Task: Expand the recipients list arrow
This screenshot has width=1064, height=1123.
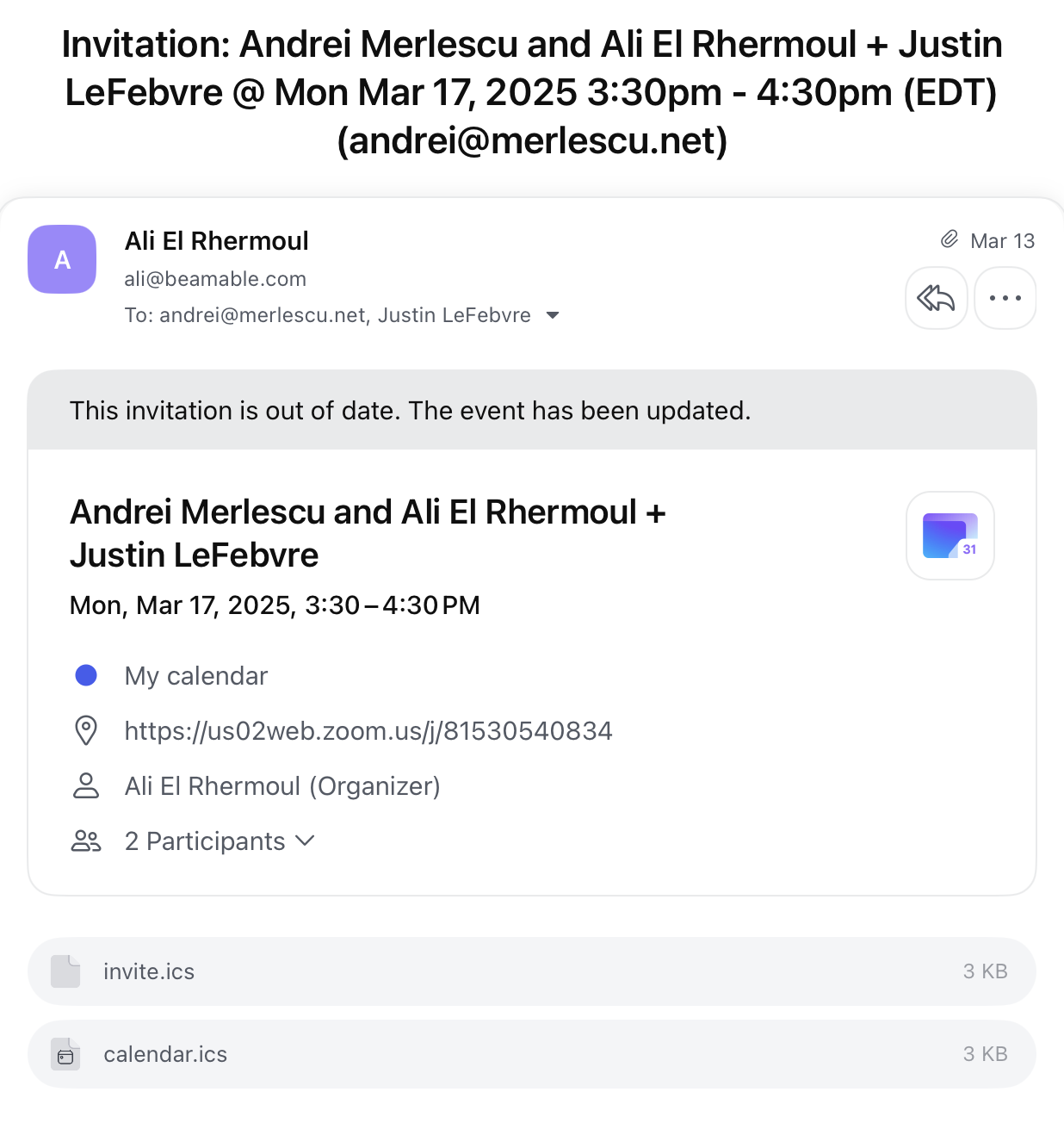Action: tap(553, 315)
